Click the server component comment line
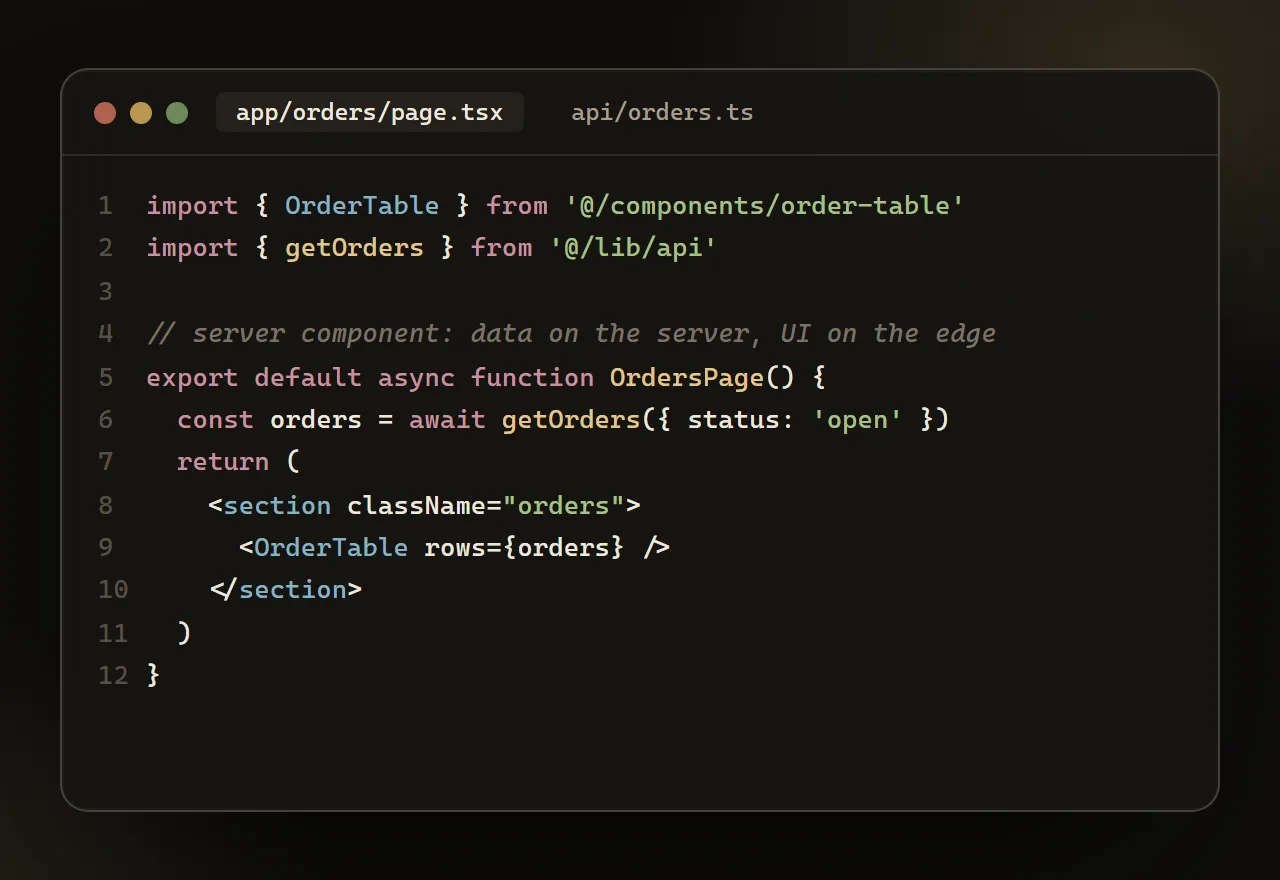Image resolution: width=1280 pixels, height=880 pixels. tap(571, 334)
